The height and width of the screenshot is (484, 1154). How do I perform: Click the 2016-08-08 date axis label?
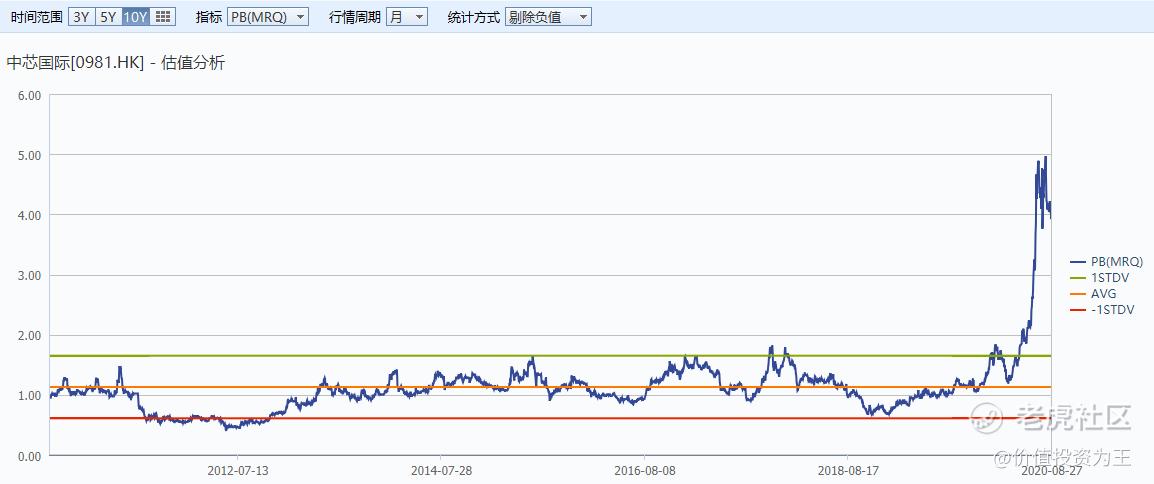(644, 470)
